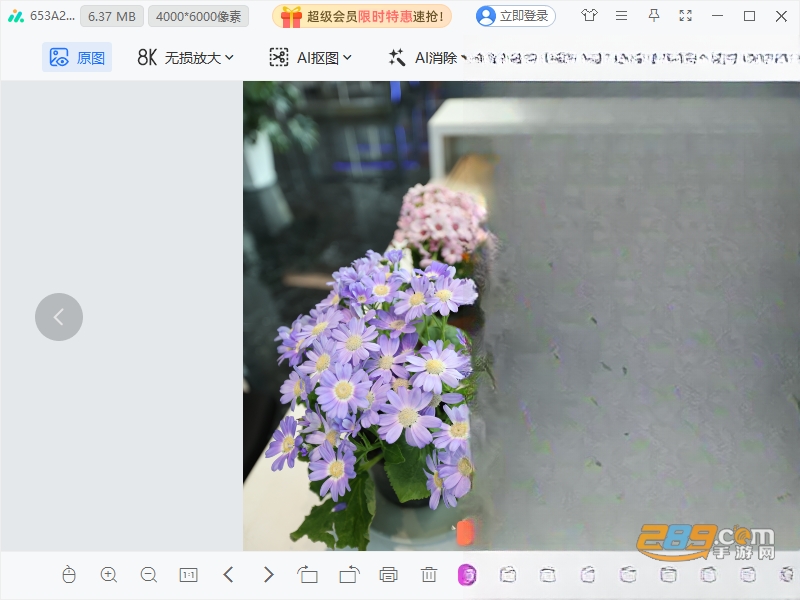Pin the window on top
800x600 pixels.
click(x=654, y=16)
